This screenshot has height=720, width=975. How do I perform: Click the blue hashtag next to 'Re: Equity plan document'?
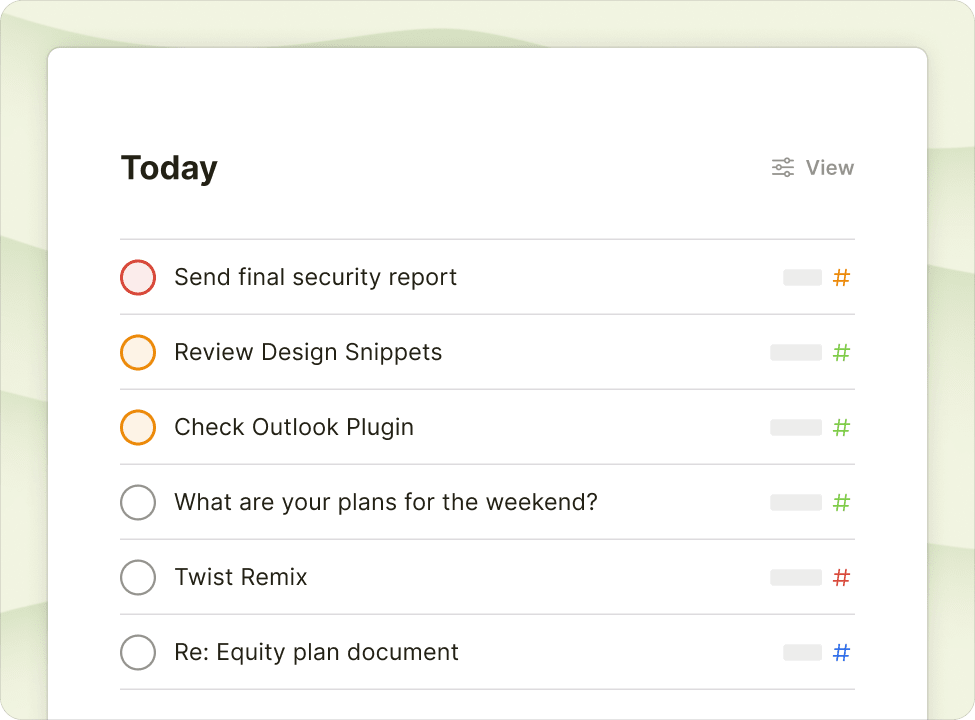point(840,653)
